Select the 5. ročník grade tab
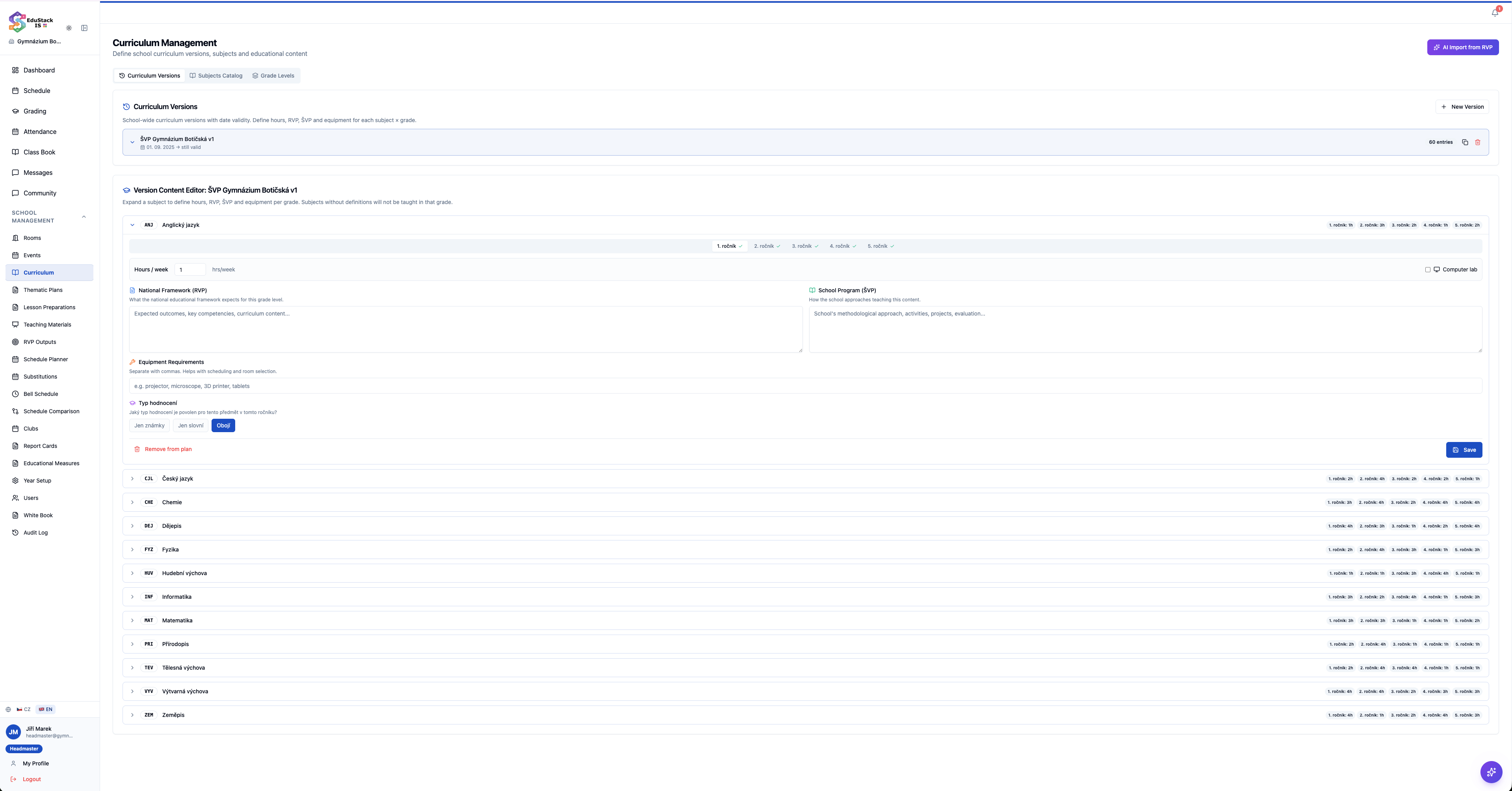The height and width of the screenshot is (791, 1512). click(880, 247)
